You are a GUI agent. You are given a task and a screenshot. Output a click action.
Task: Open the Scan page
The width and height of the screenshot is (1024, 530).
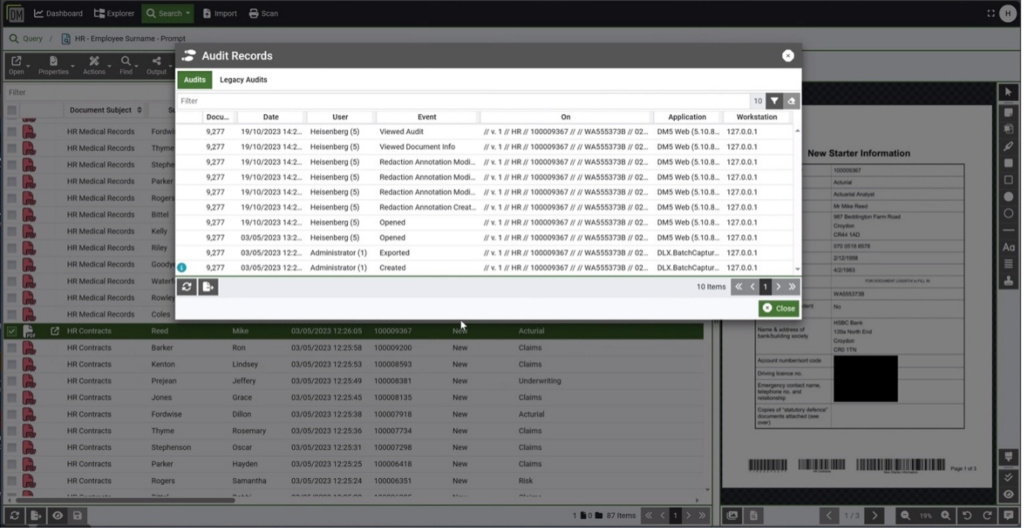click(263, 13)
